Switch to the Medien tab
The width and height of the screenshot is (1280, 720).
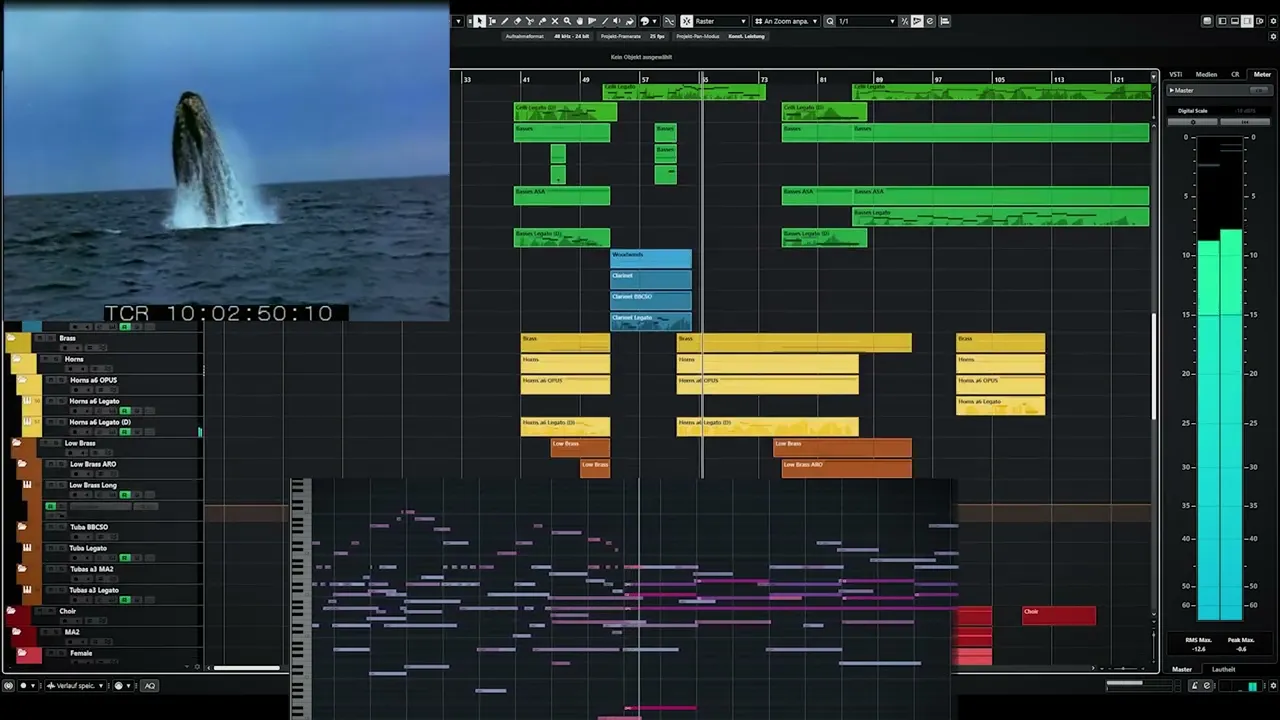[1206, 74]
